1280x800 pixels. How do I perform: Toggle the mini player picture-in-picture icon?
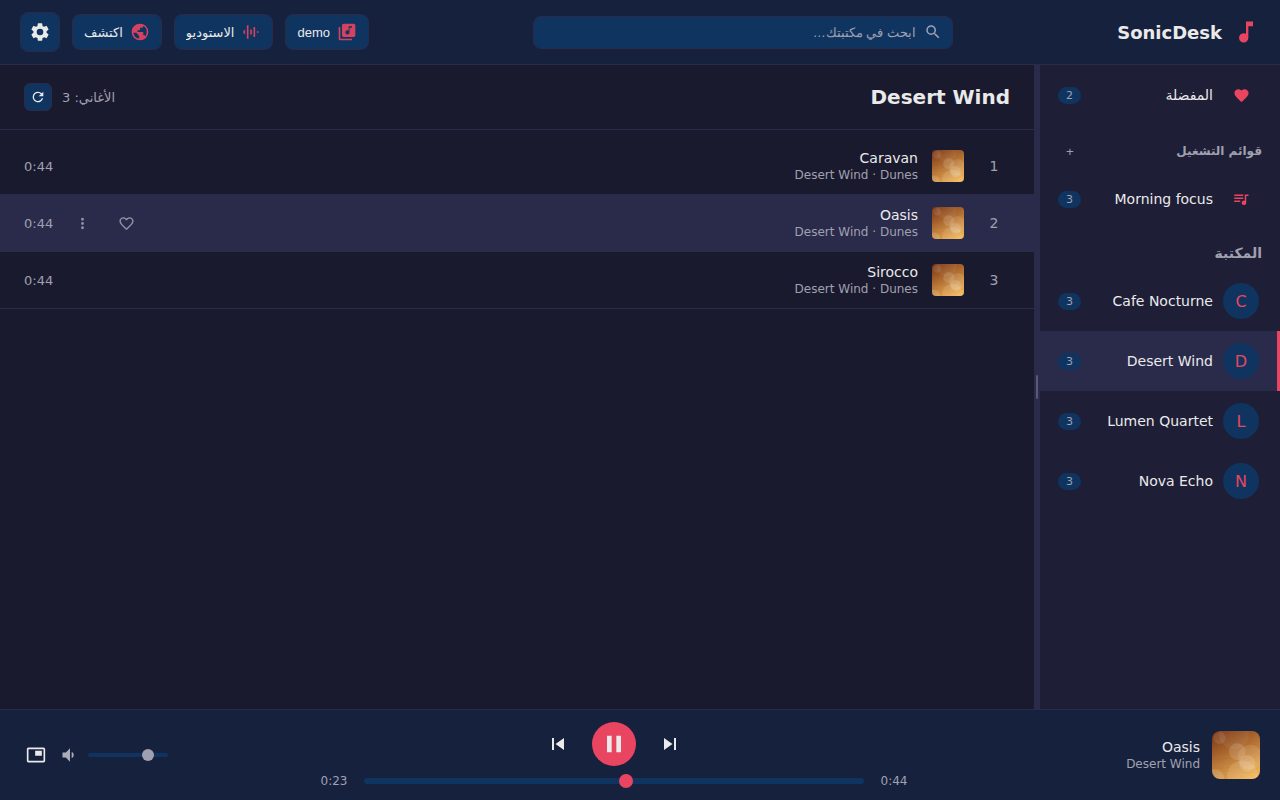(36, 755)
